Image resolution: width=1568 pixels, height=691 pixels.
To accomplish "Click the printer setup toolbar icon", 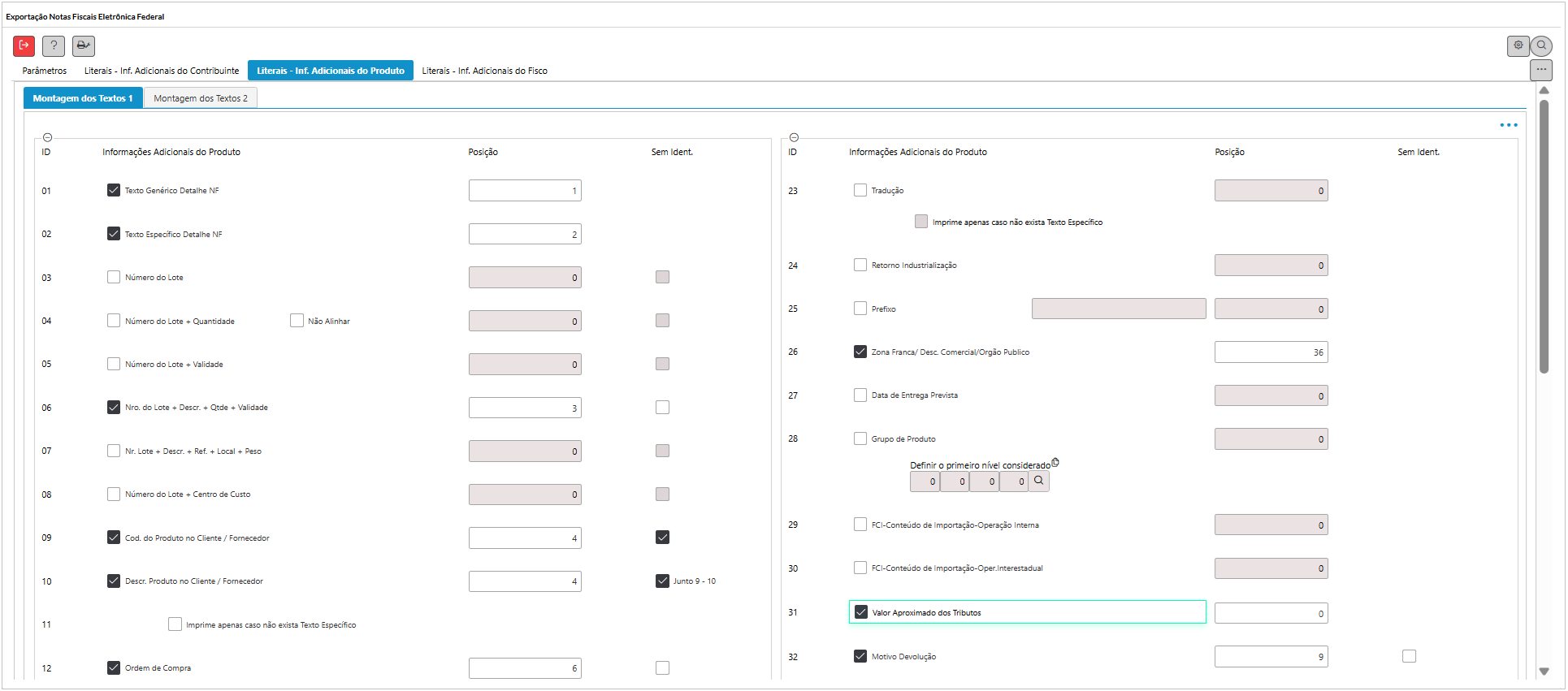I will (x=83, y=46).
